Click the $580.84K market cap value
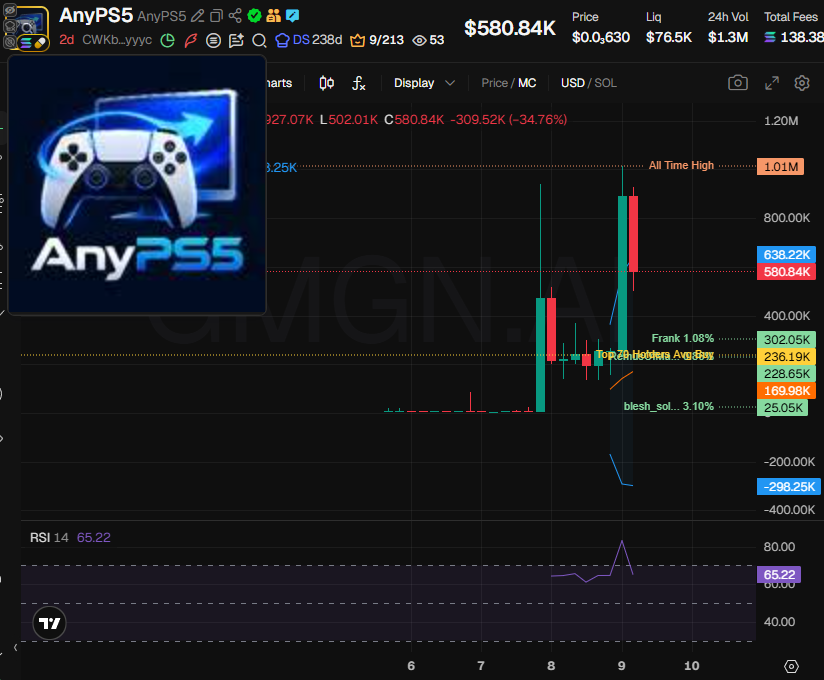 tap(509, 28)
